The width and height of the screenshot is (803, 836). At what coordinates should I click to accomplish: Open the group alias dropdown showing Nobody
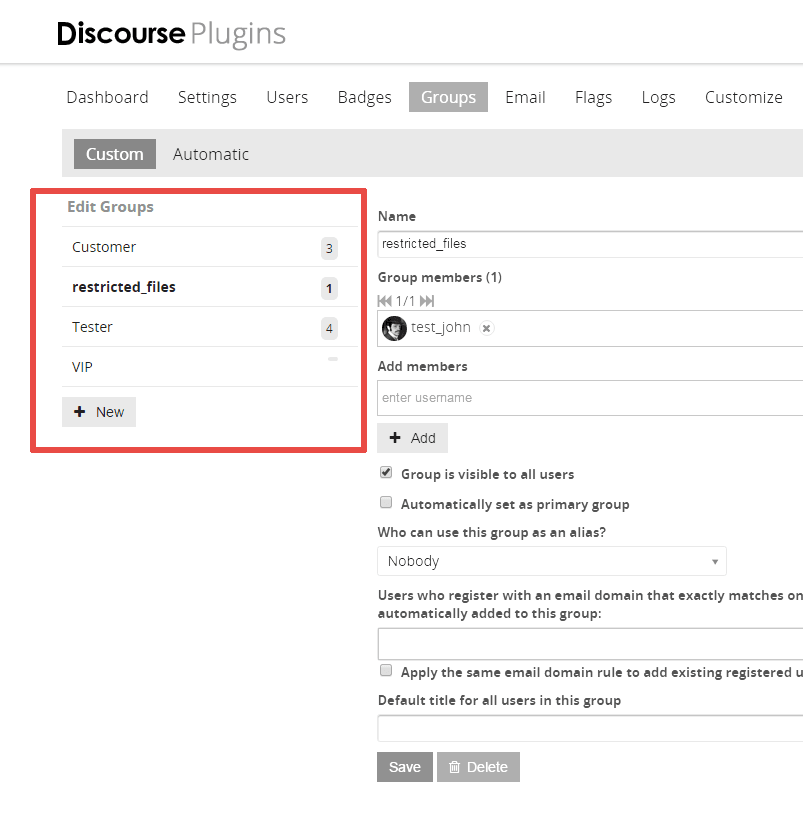(552, 561)
